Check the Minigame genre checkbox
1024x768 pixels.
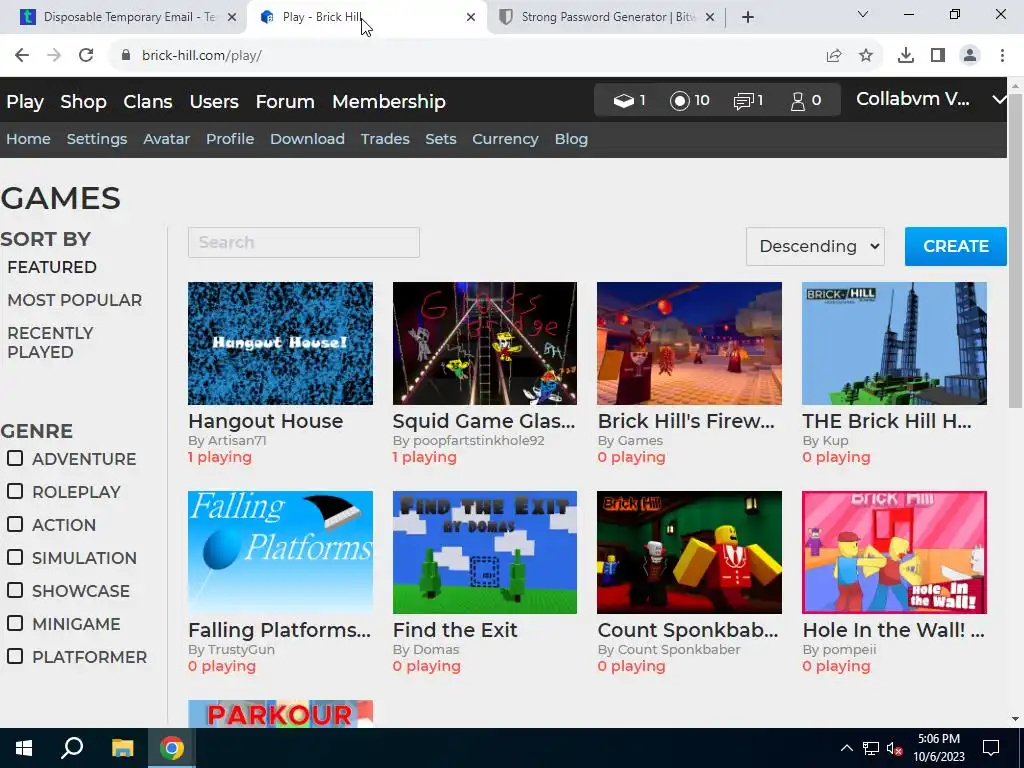click(15, 624)
